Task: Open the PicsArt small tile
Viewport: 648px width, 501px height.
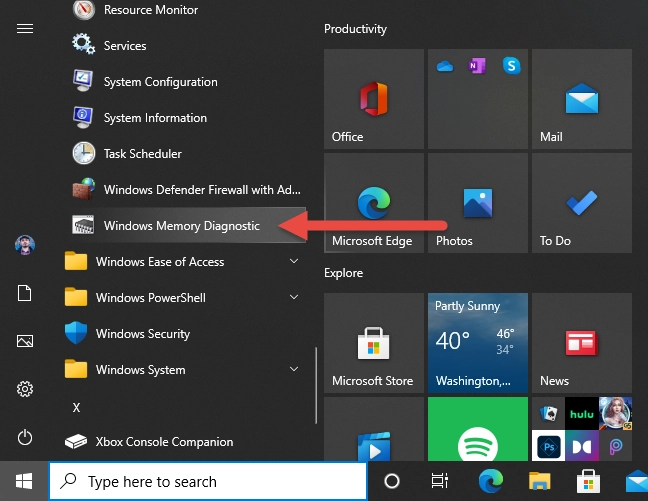Action: (615, 446)
